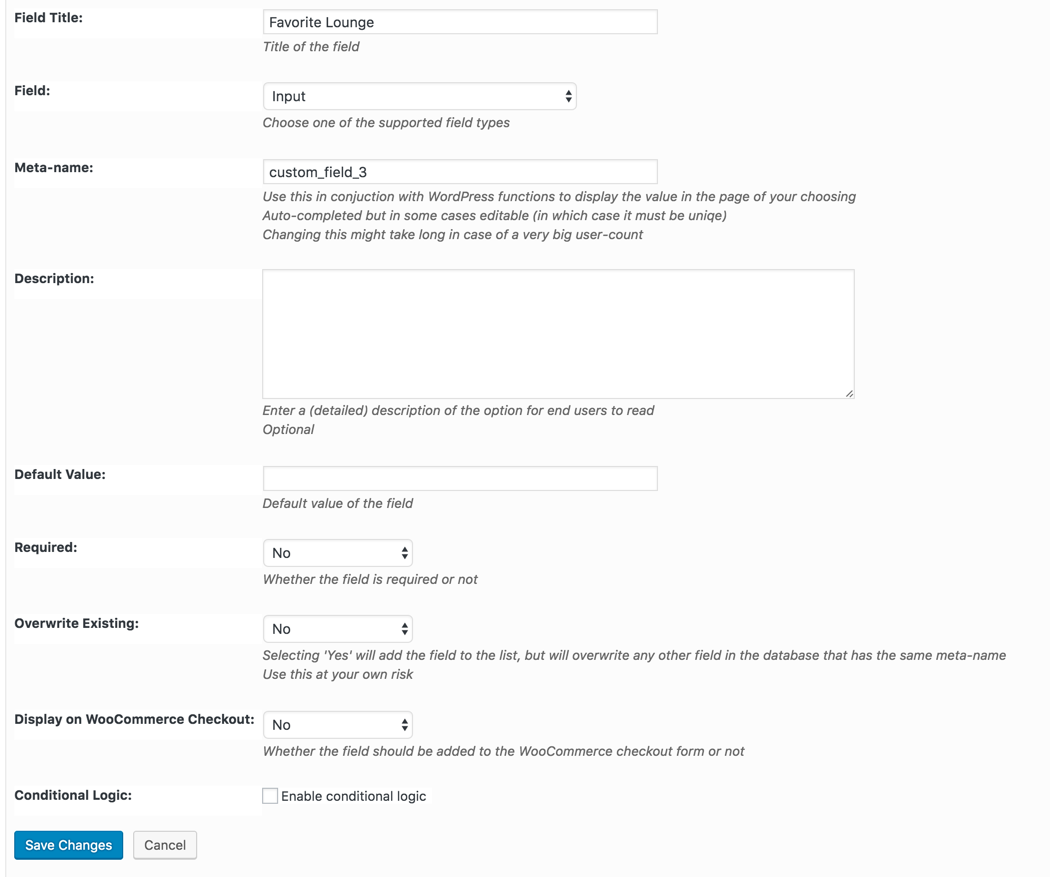1050x877 pixels.
Task: Expand the Required dropdown
Action: point(338,553)
